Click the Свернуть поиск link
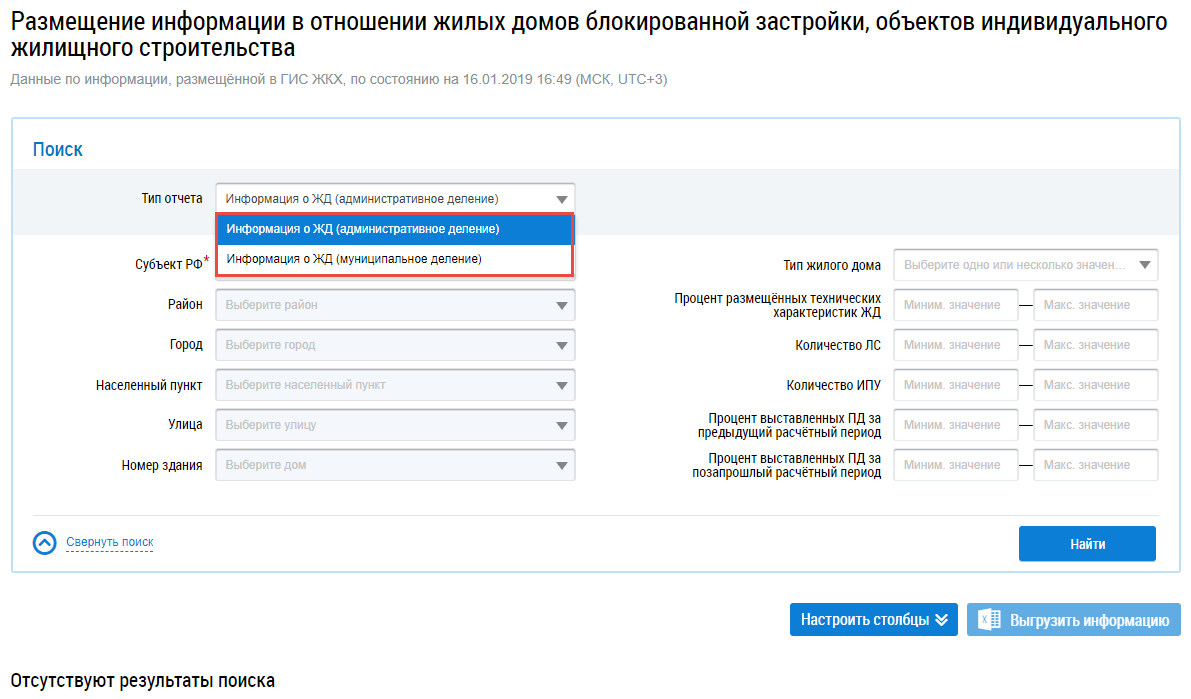Viewport: 1191px width, 699px height. [x=109, y=542]
